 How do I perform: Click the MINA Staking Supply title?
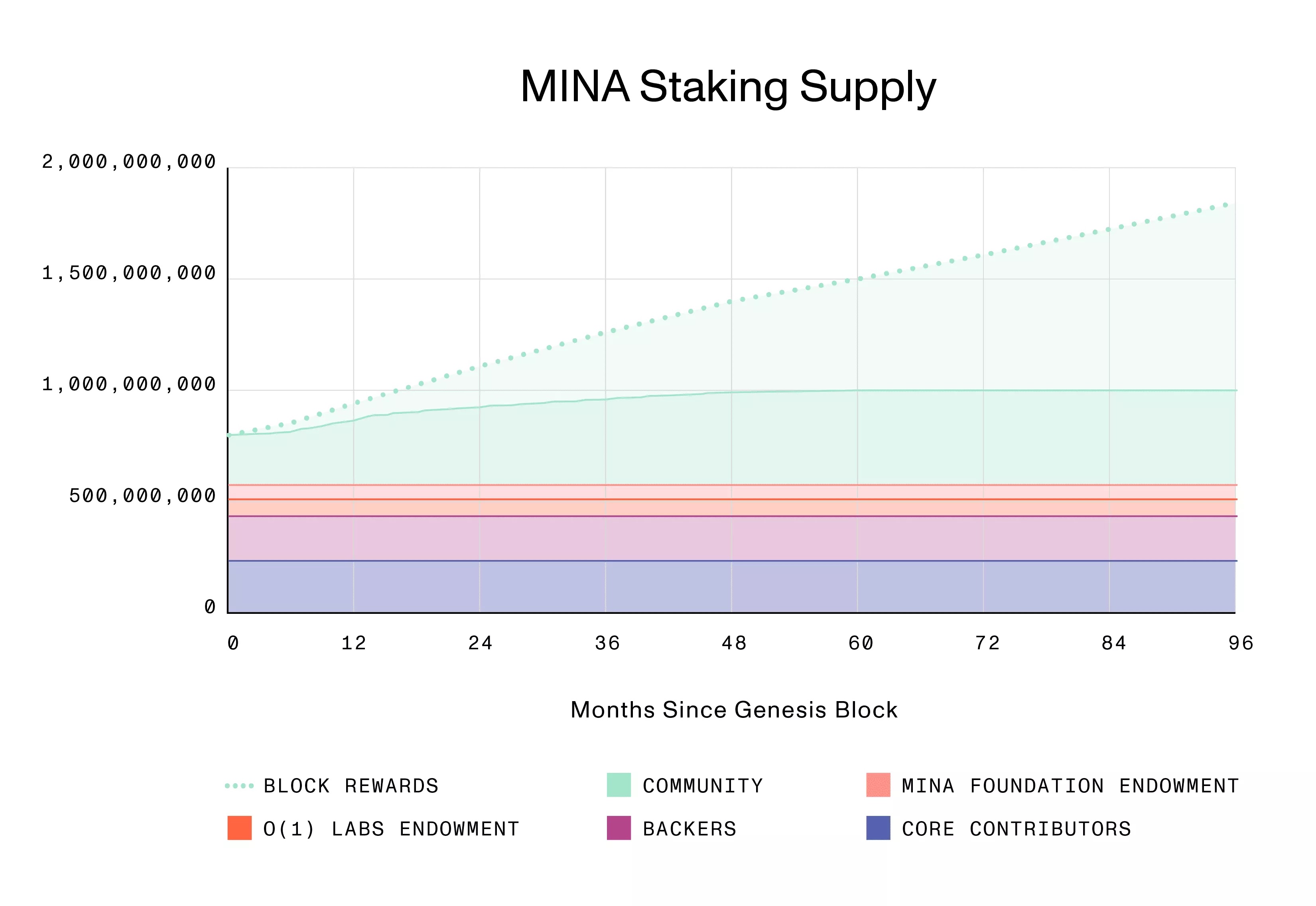tap(728, 87)
